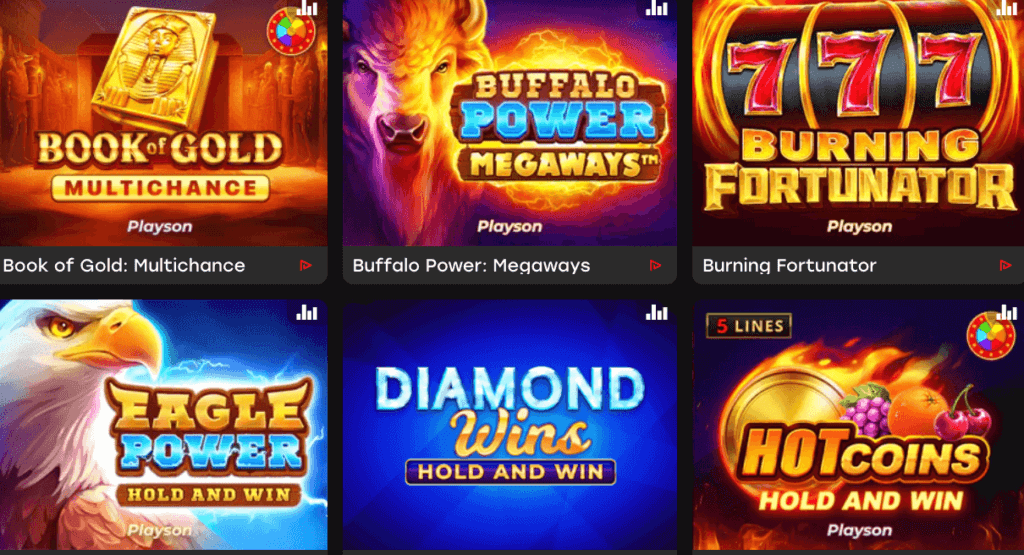
Task: Click stats bars icon on Eagle Power tile
Action: [x=307, y=313]
